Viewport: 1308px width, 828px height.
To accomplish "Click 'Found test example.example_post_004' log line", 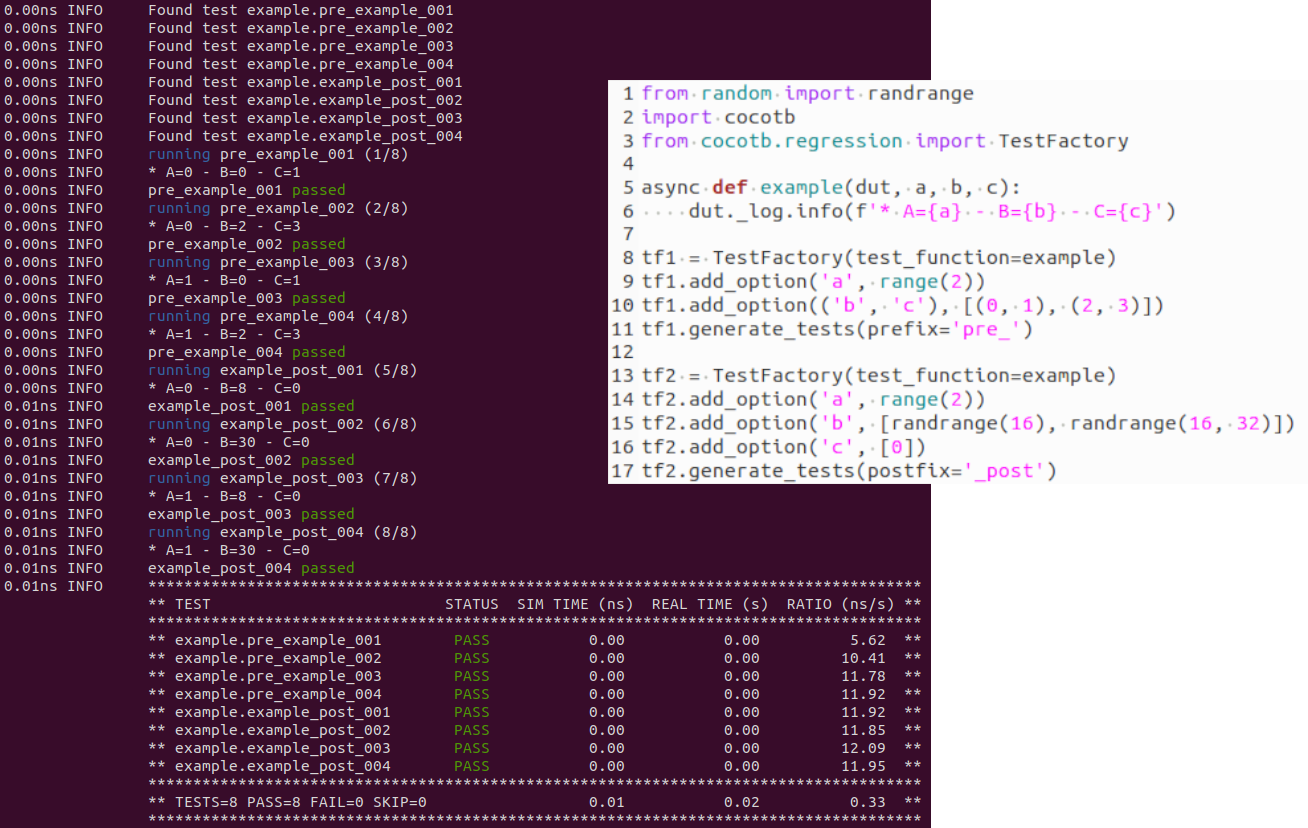I will [x=305, y=136].
